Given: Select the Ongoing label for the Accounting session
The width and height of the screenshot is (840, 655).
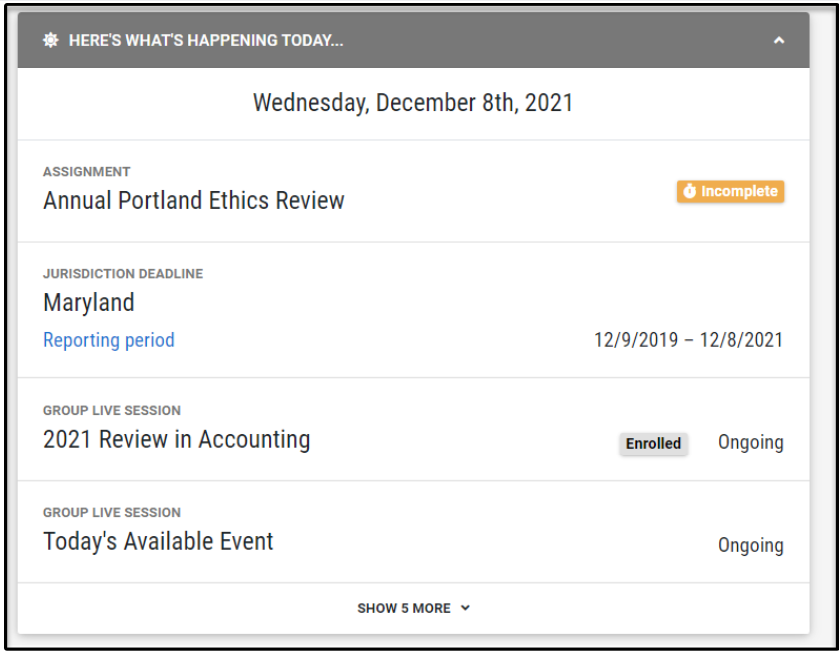Looking at the screenshot, I should [x=750, y=442].
